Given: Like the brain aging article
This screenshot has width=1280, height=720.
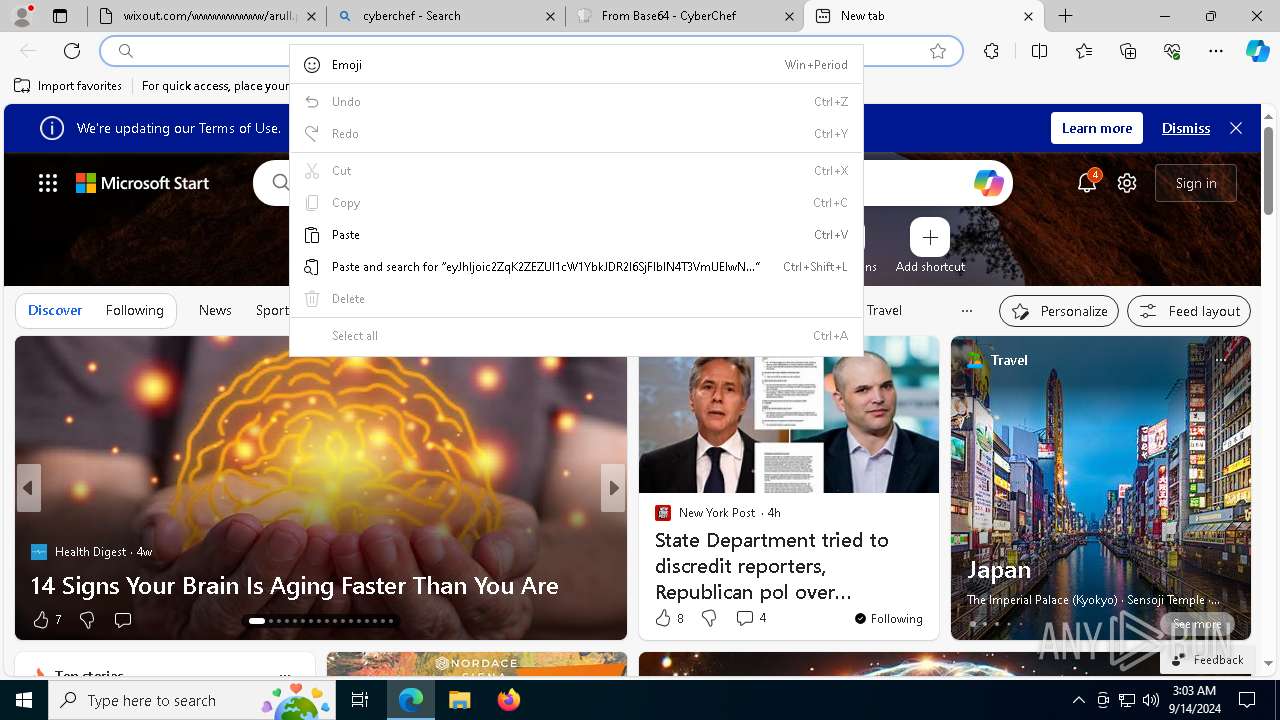Looking at the screenshot, I should (41, 620).
